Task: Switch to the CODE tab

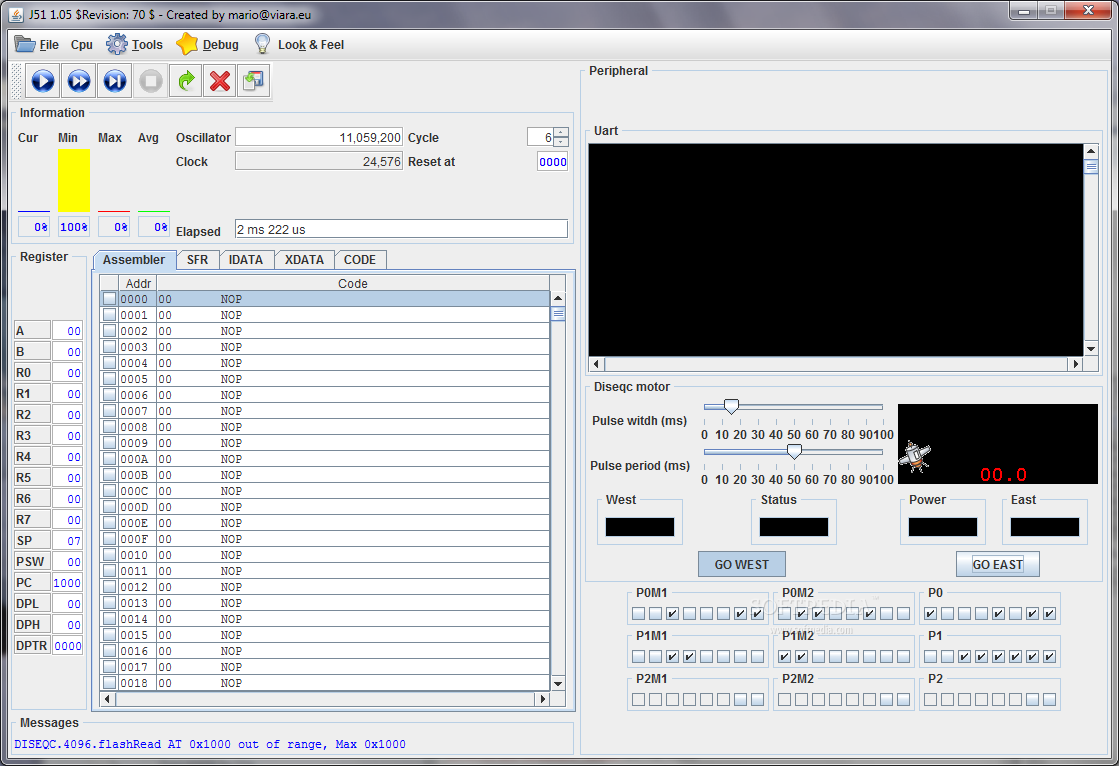Action: point(360,260)
